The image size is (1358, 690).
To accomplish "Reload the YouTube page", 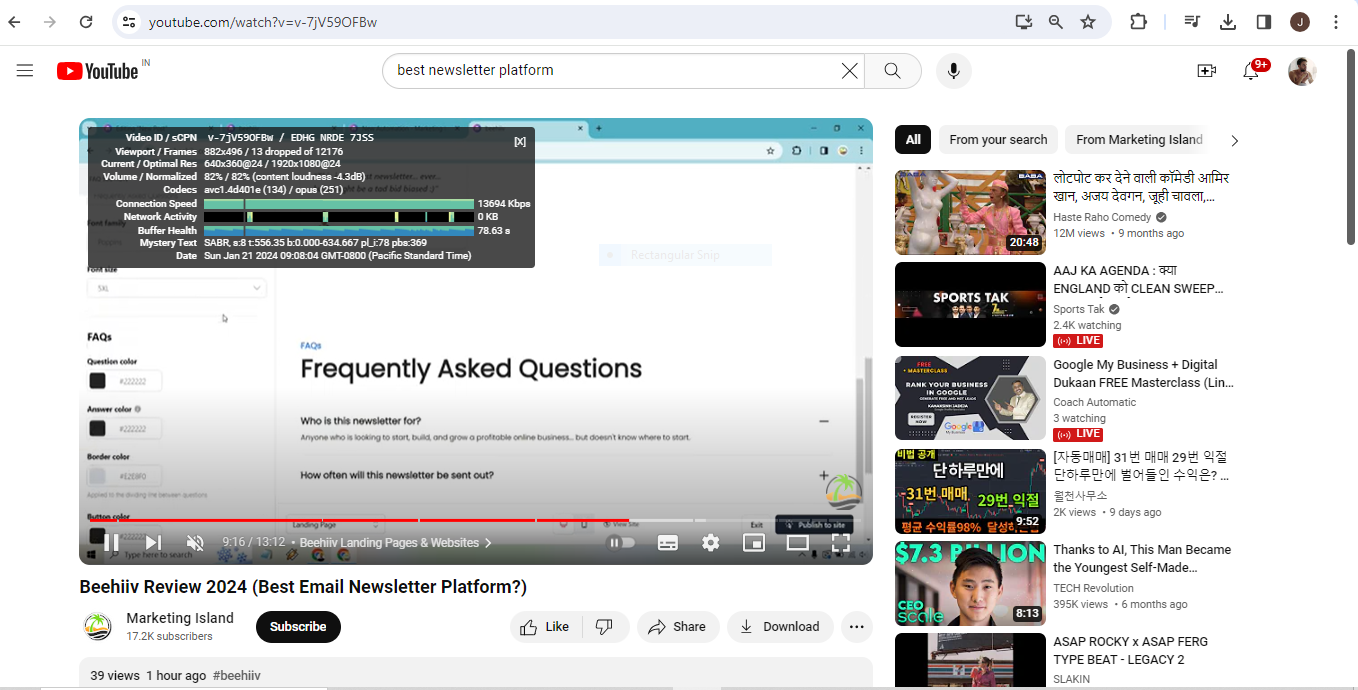I will tap(86, 22).
